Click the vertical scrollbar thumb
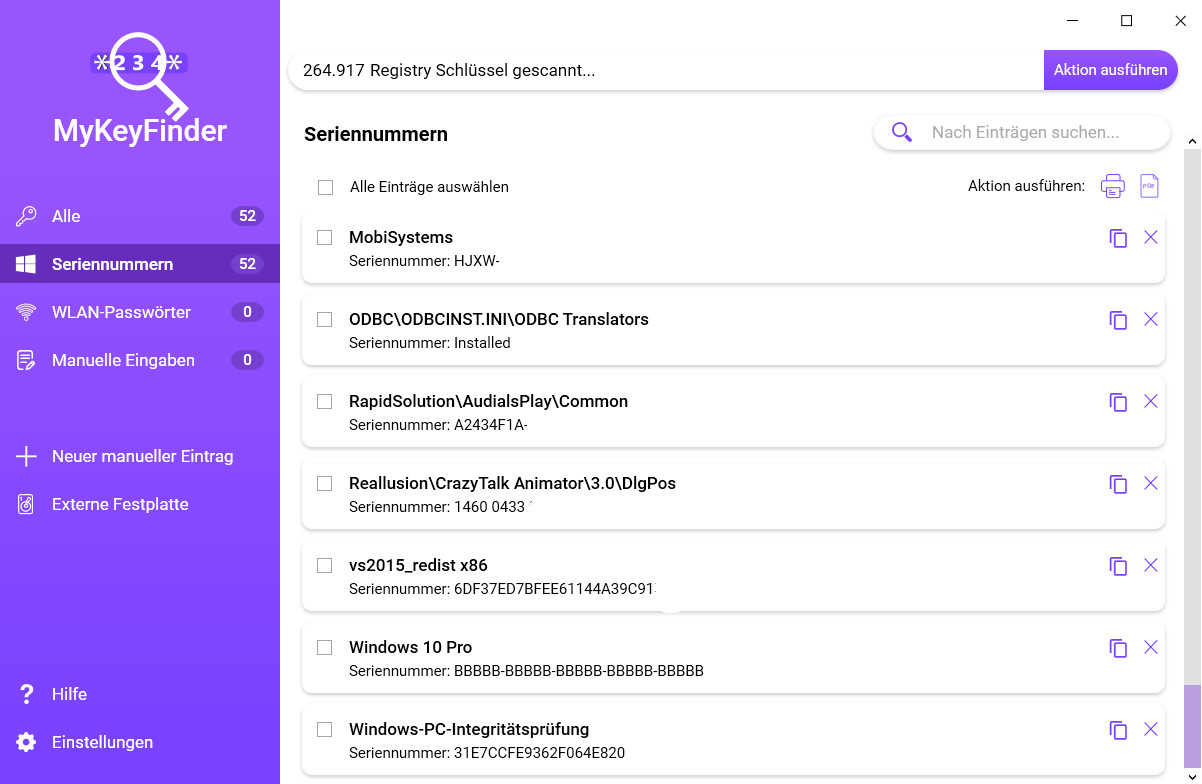The width and height of the screenshot is (1202, 784). pyautogui.click(x=1192, y=727)
